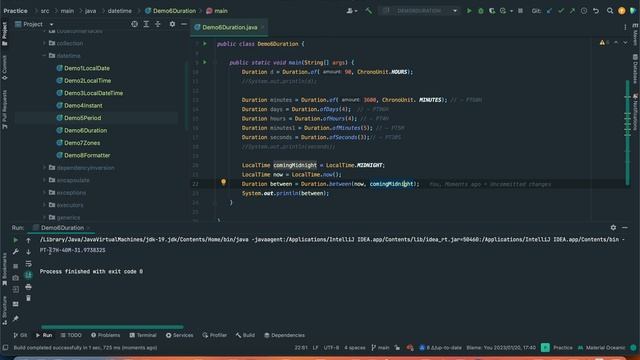Click the yellow intention lightbulb in the editor
The image size is (640, 360).
coord(223,182)
